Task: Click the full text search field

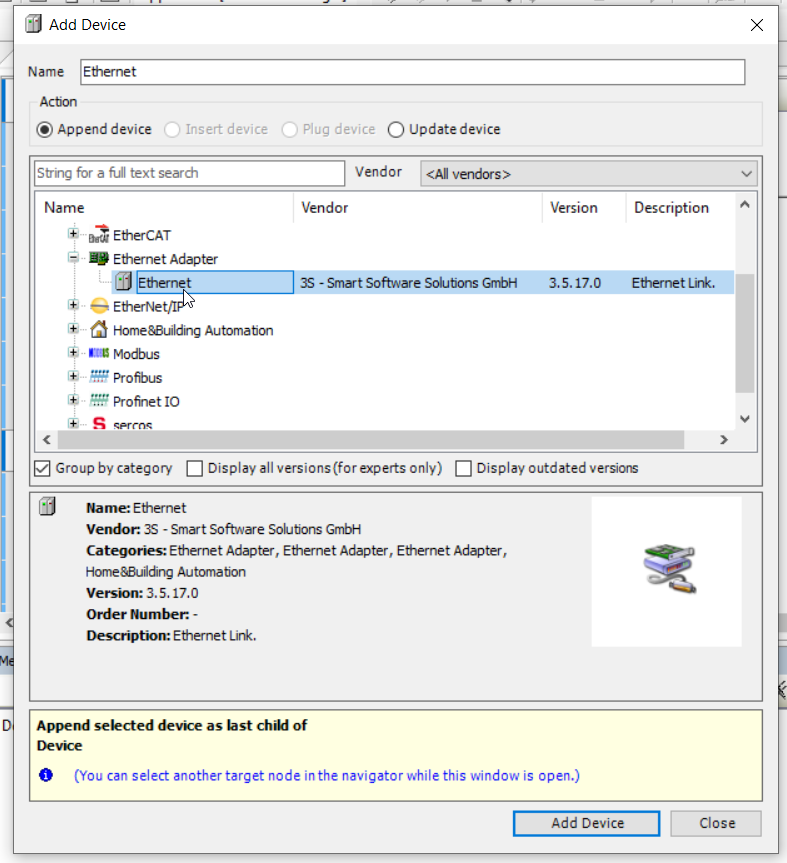Action: tap(189, 173)
